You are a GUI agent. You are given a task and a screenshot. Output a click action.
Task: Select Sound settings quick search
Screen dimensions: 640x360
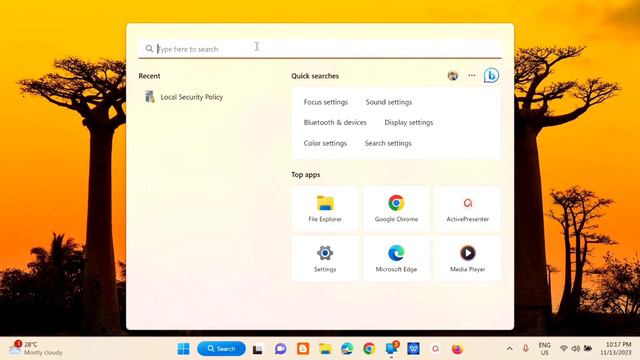(x=389, y=102)
